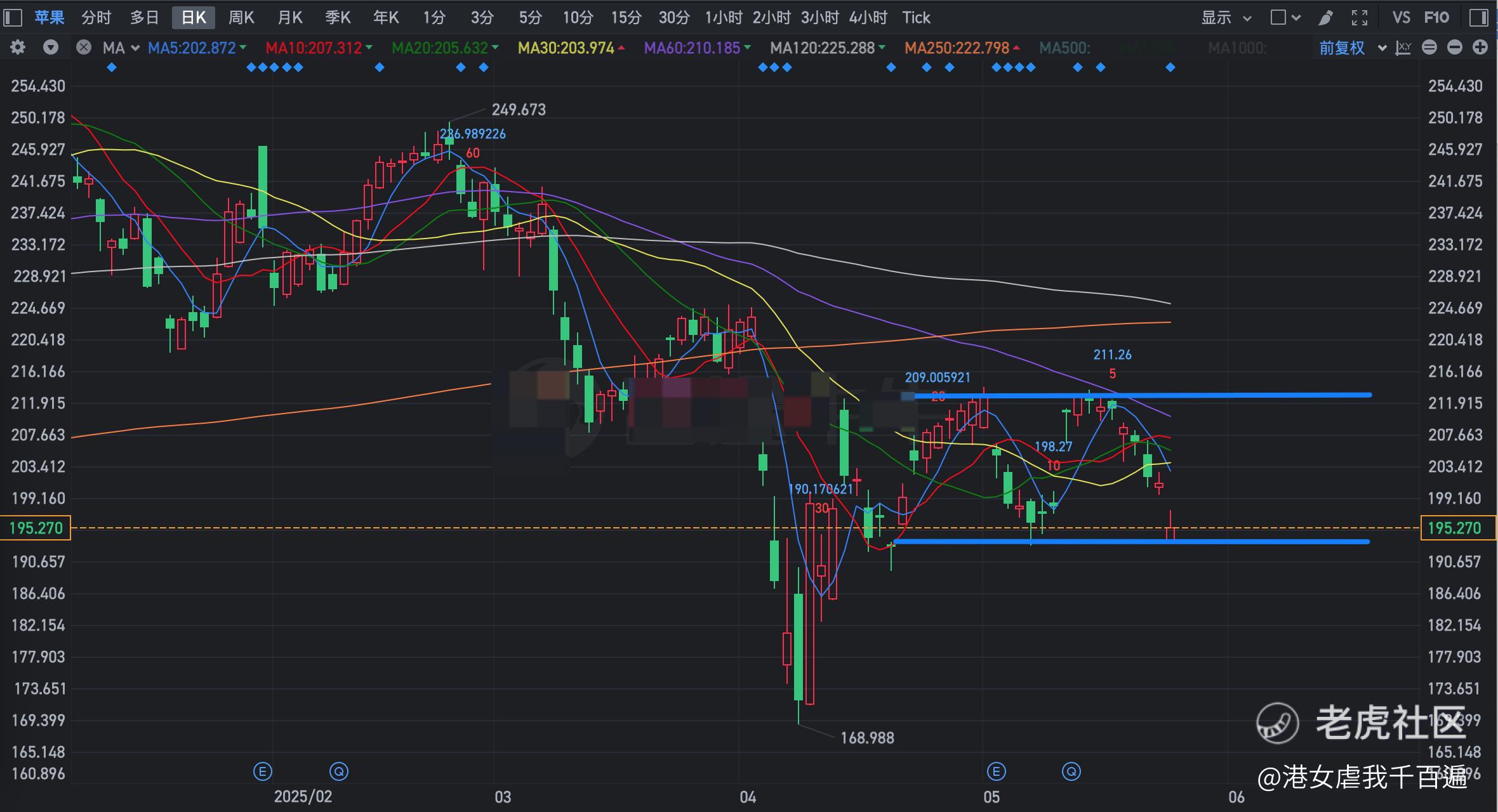Open the X,Y axis settings icon
The image size is (1498, 812).
(1403, 48)
